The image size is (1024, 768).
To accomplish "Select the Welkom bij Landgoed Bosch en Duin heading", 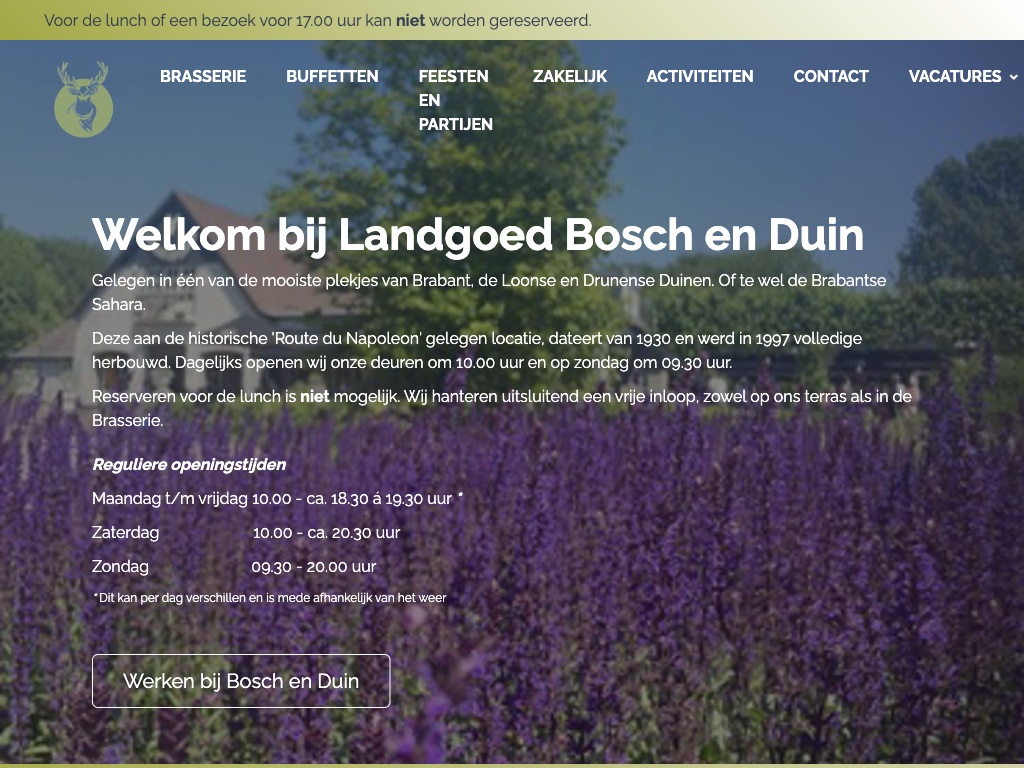I will click(478, 234).
